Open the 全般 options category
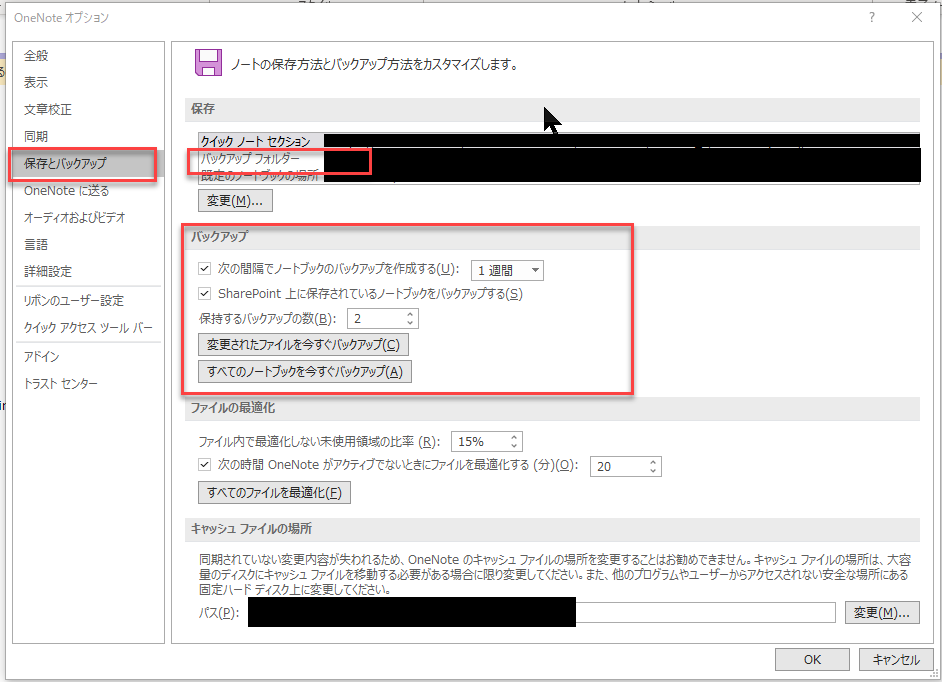The width and height of the screenshot is (942, 682). (x=36, y=56)
